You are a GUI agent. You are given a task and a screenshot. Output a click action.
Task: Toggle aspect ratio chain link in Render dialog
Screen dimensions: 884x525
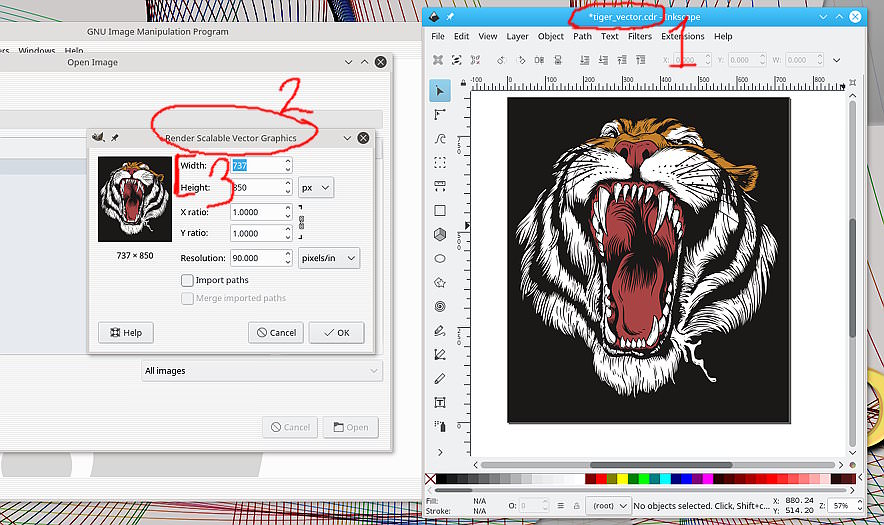tap(301, 222)
